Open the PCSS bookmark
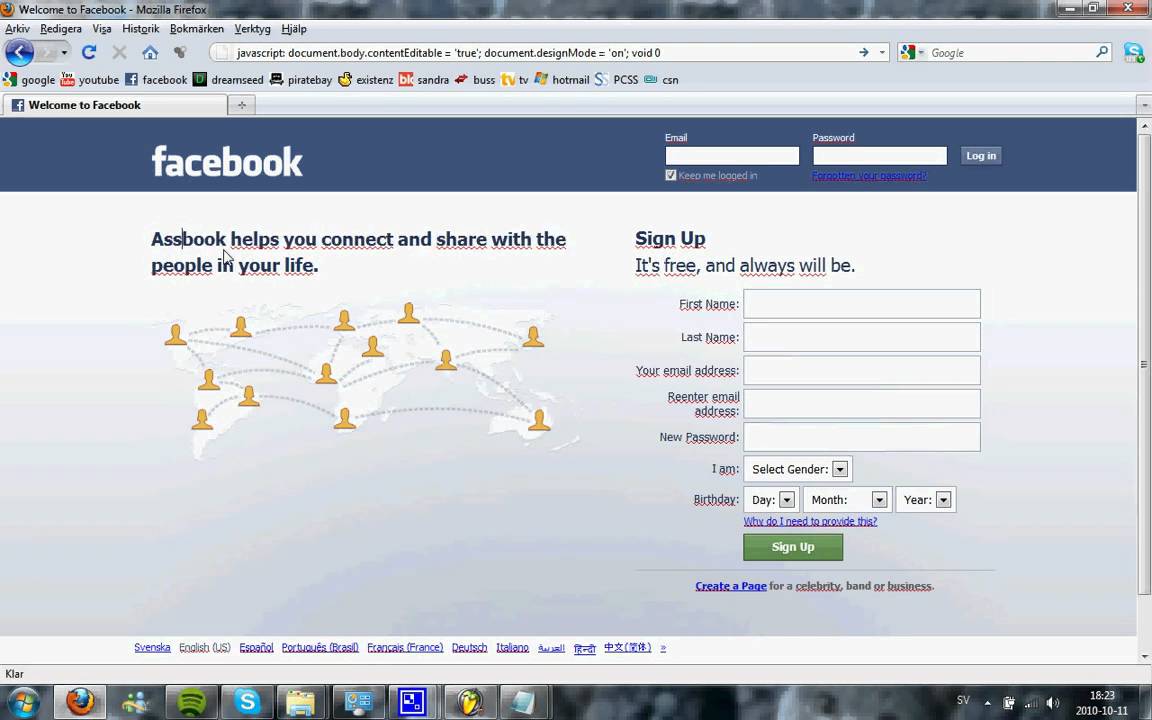1152x720 pixels. coord(616,79)
